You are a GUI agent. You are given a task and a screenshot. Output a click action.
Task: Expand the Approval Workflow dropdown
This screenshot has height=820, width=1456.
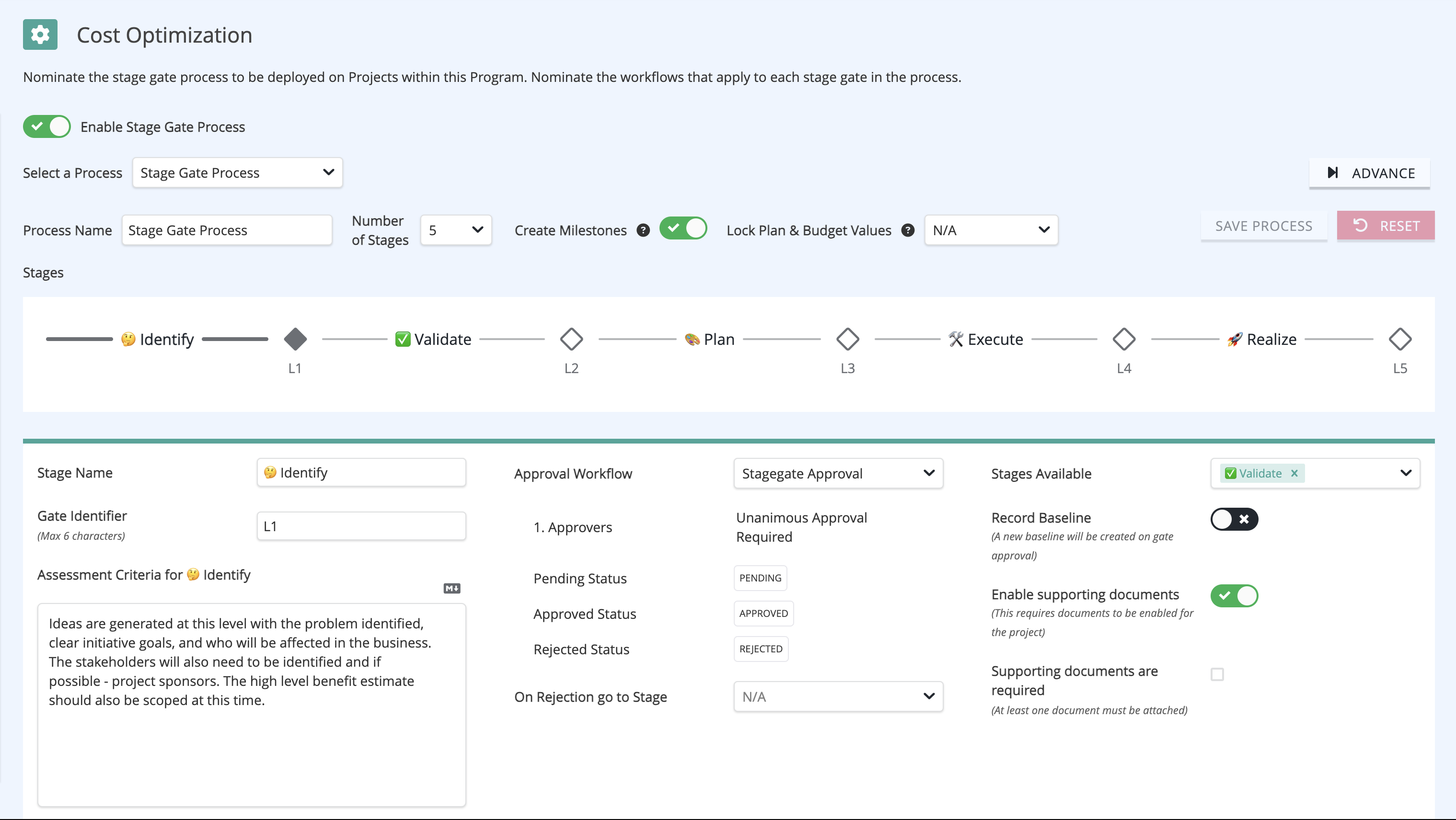point(838,473)
